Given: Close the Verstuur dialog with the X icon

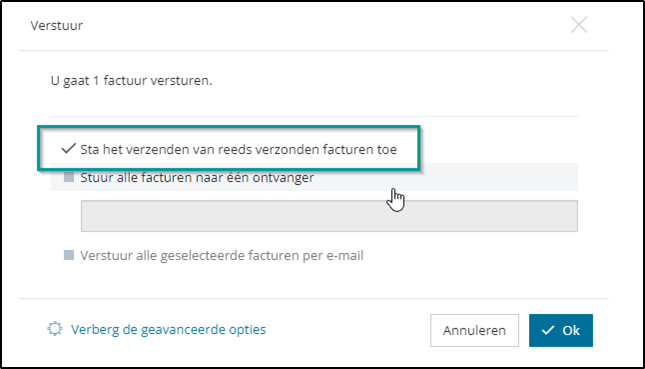Looking at the screenshot, I should pos(579,25).
